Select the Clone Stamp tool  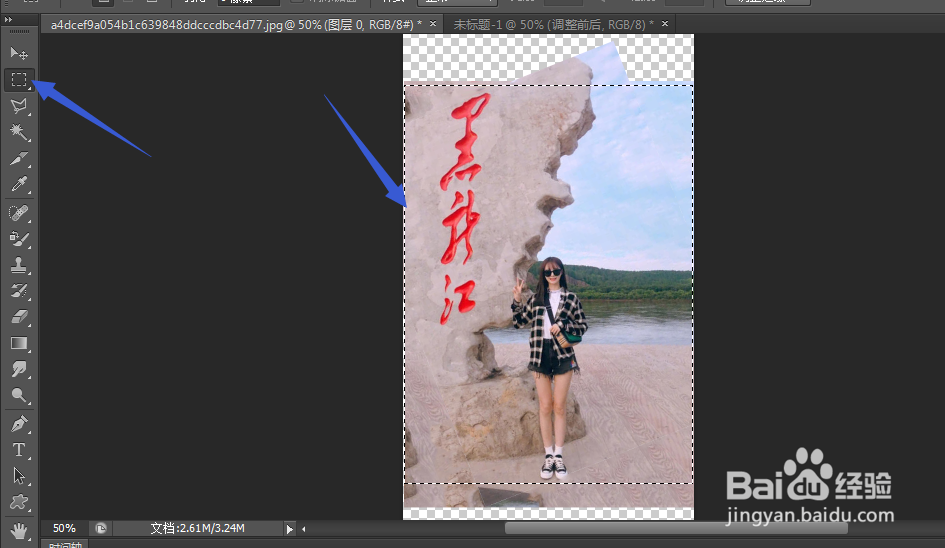[x=19, y=265]
